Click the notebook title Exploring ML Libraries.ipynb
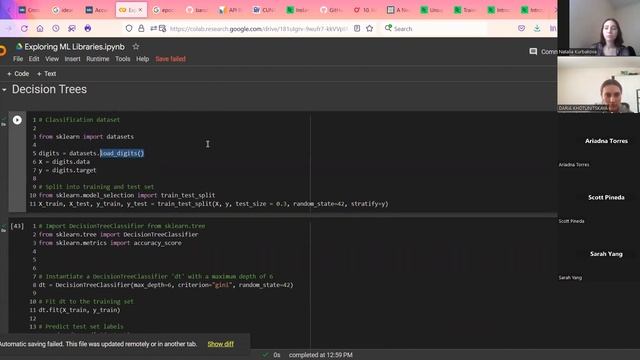 tap(74, 47)
